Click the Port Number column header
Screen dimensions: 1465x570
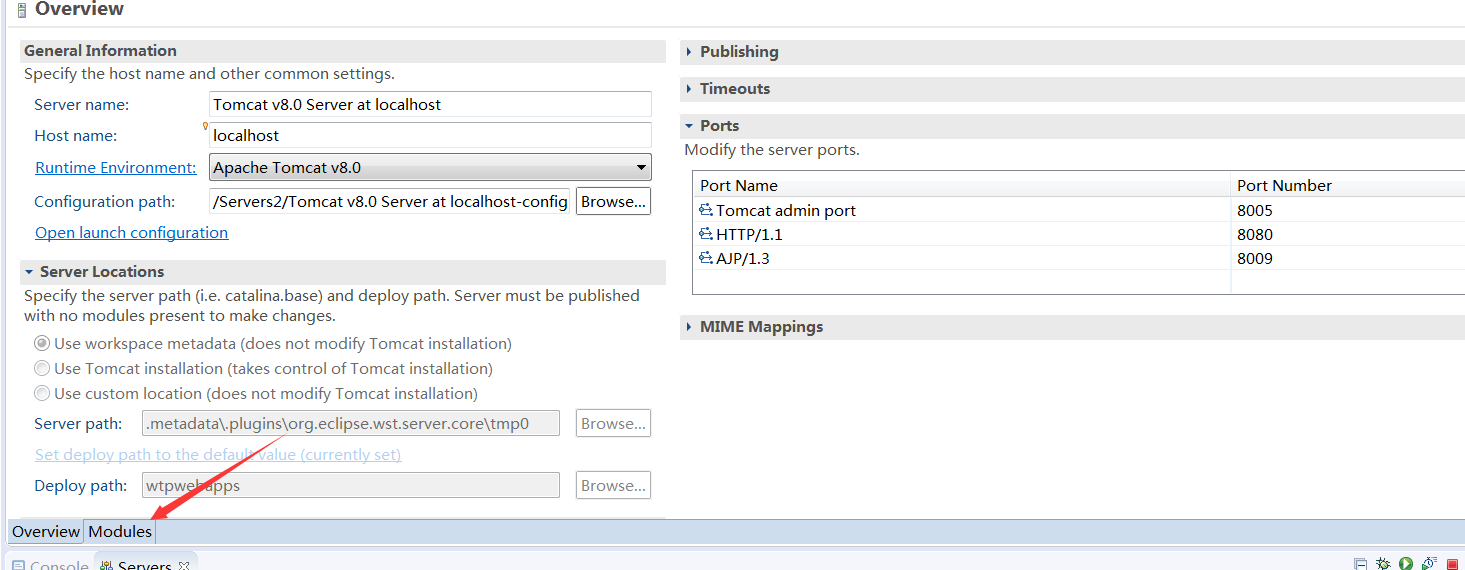click(1348, 185)
